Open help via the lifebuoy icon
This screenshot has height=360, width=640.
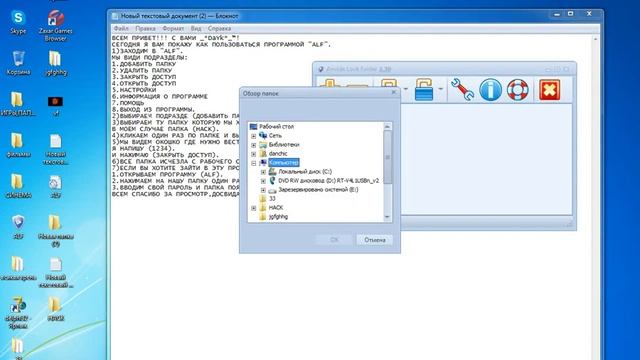[518, 89]
